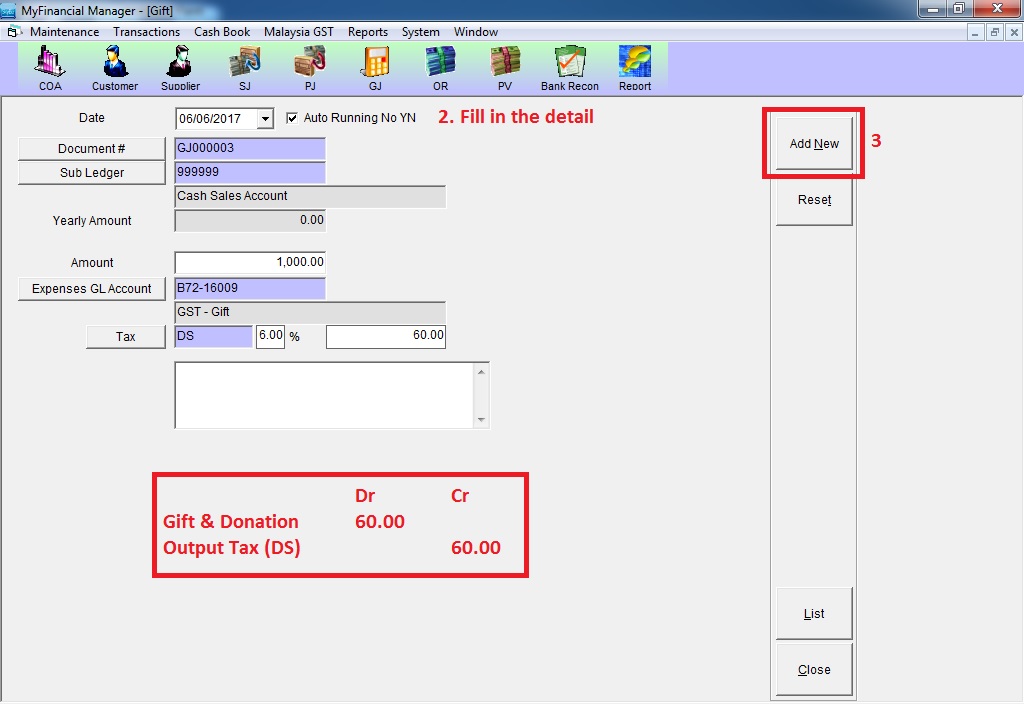This screenshot has width=1024, height=704.
Task: Open the Malaysia GST menu
Action: 298,32
